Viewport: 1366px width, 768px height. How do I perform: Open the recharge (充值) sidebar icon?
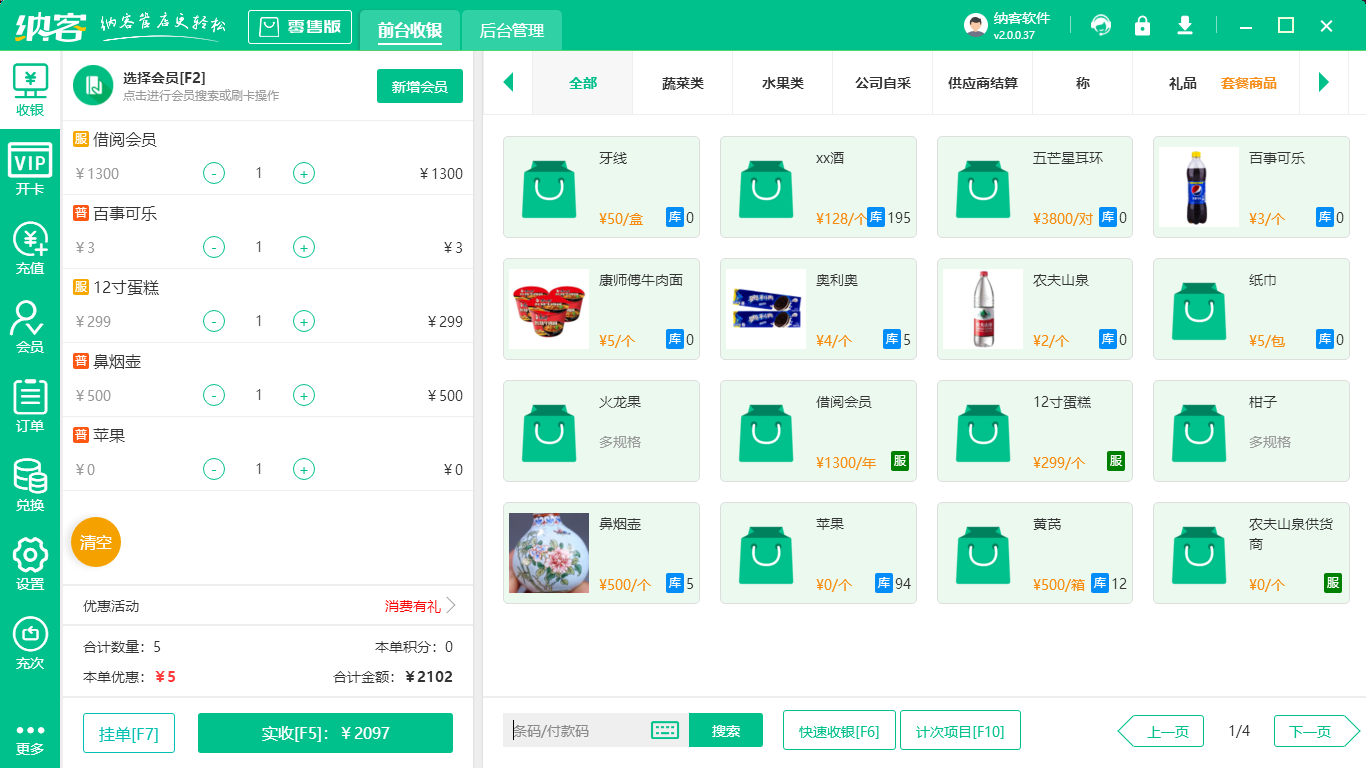point(30,247)
